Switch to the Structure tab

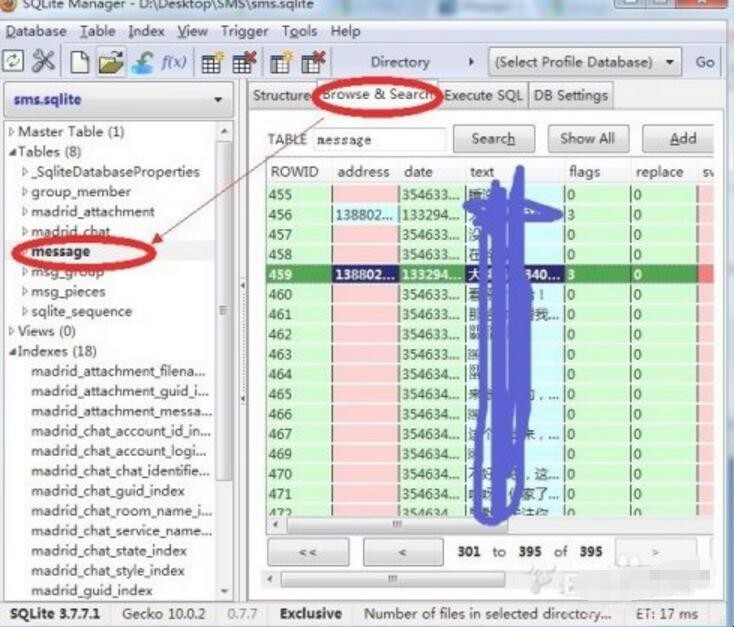(281, 95)
